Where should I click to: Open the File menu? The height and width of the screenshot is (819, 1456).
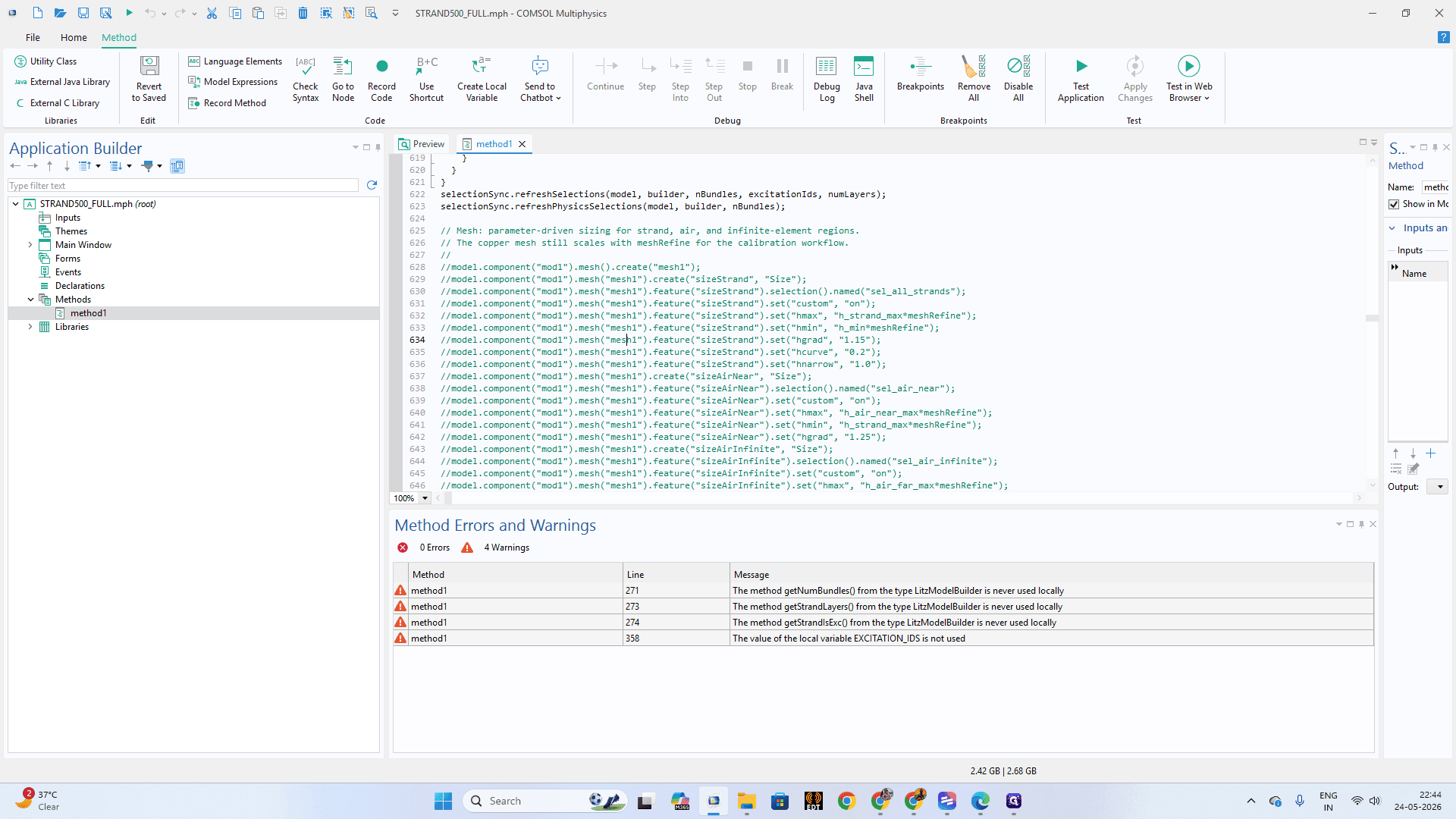[x=33, y=37]
